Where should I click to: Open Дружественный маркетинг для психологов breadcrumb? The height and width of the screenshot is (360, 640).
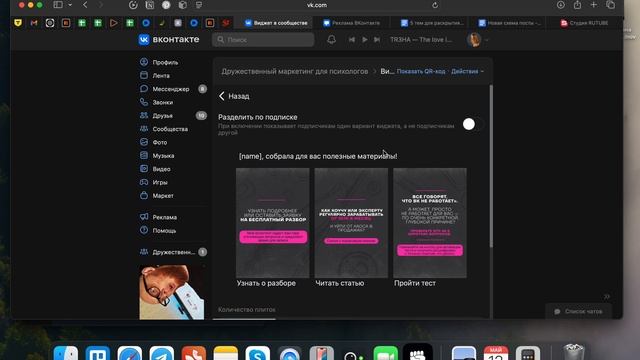click(x=295, y=71)
